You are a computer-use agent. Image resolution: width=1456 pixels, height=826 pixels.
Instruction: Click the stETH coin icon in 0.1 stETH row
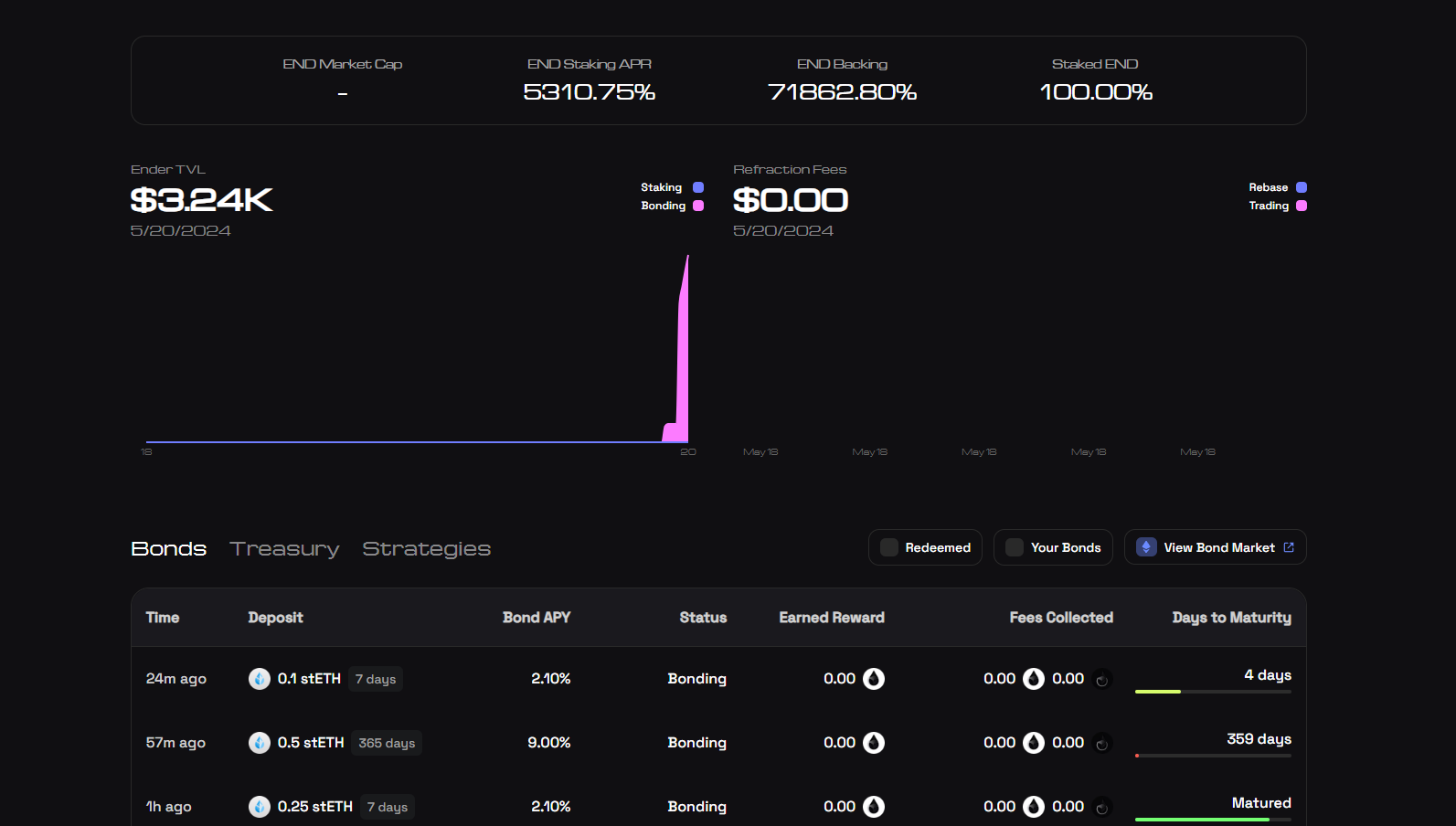coord(260,679)
